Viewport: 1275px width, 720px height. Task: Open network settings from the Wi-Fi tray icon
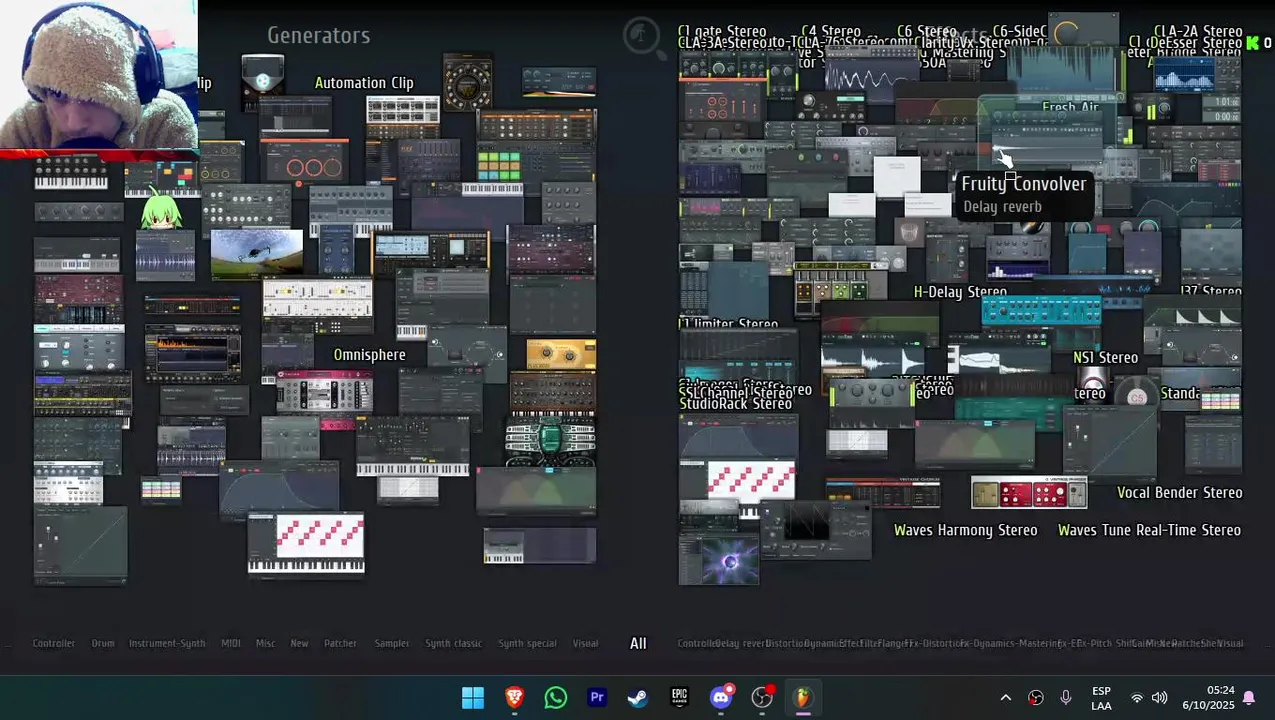(1137, 698)
